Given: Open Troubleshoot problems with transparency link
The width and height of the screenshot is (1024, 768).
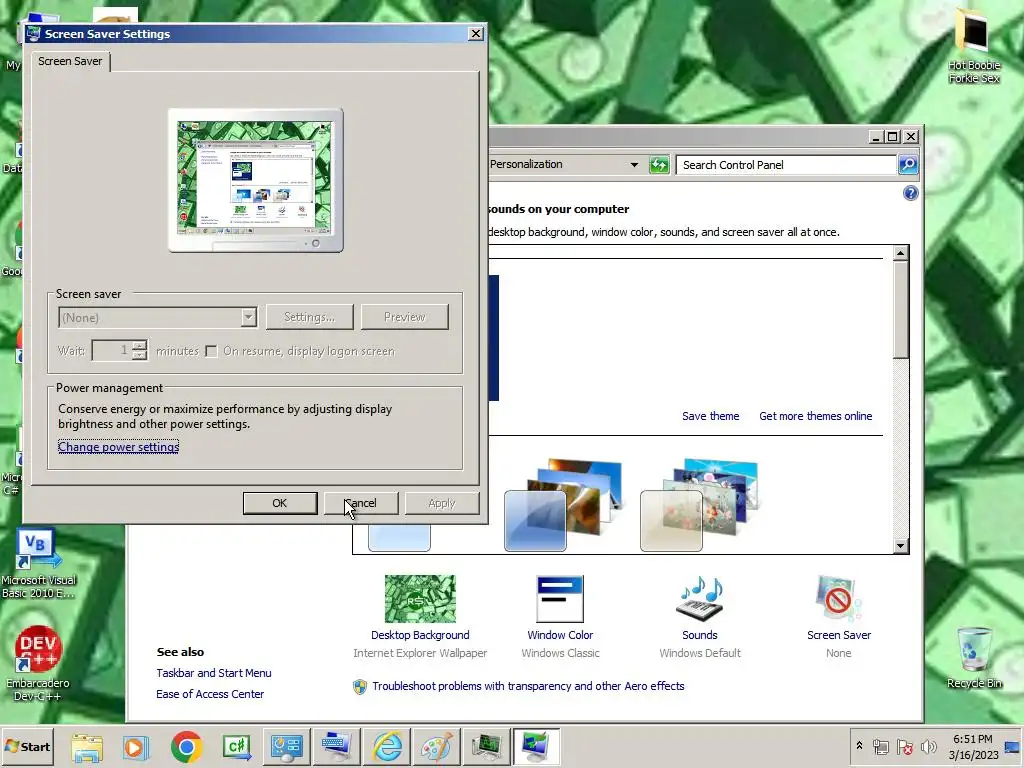Looking at the screenshot, I should [x=528, y=686].
